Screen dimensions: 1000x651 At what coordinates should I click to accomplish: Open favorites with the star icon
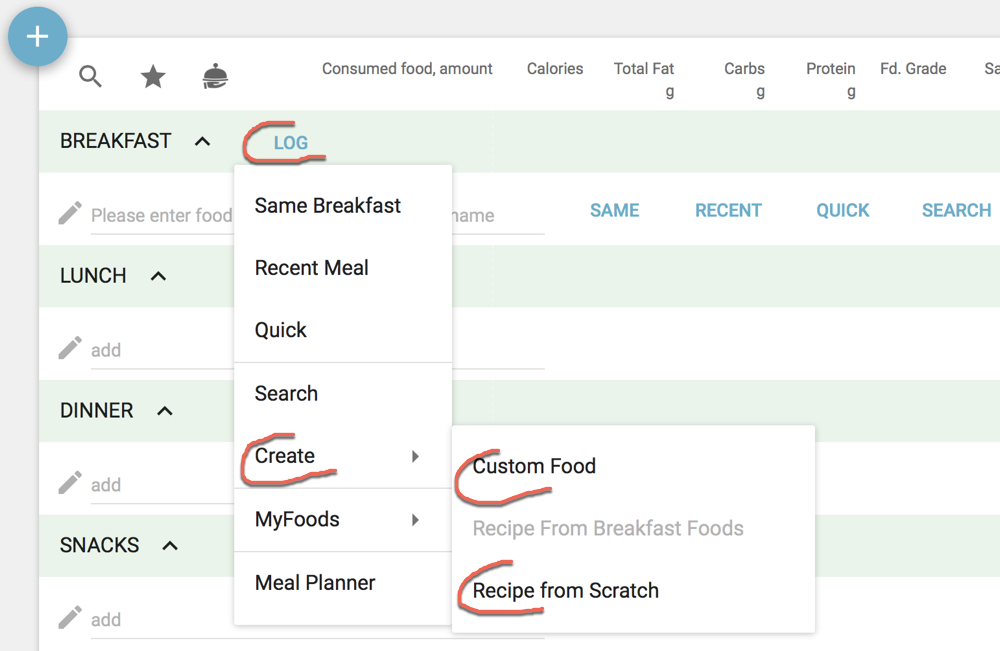153,76
